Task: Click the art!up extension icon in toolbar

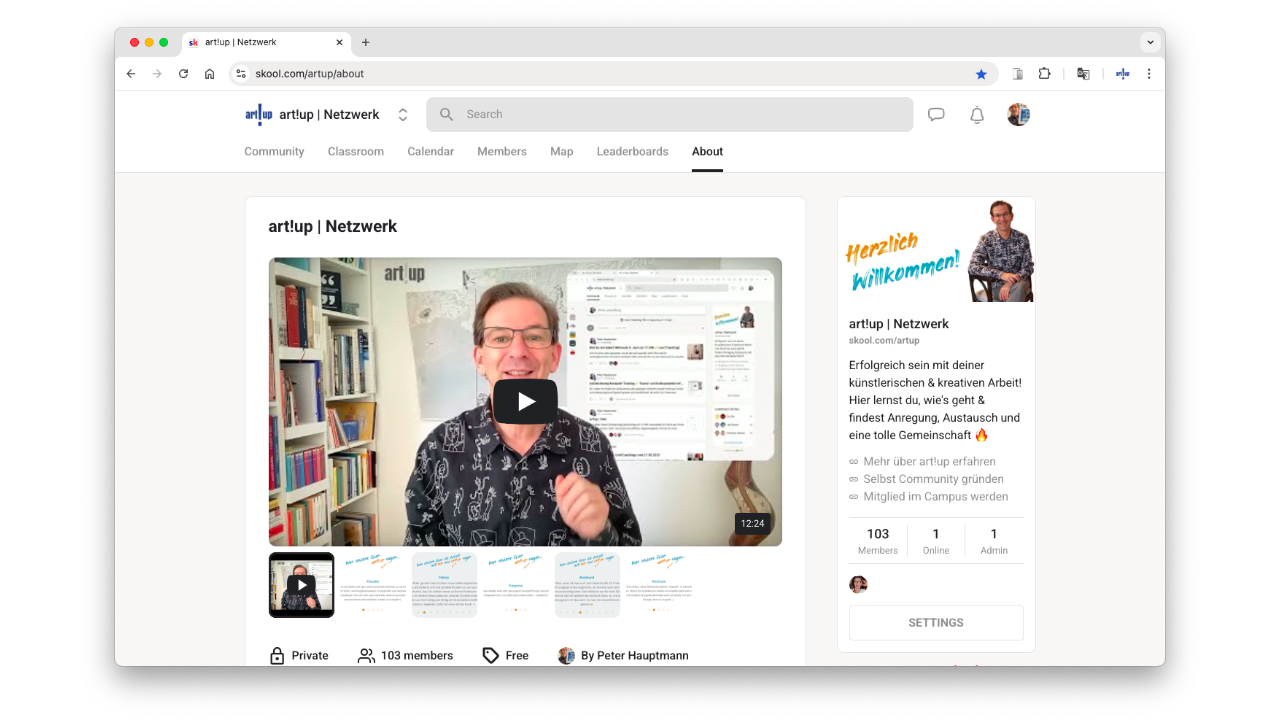Action: (x=1122, y=74)
